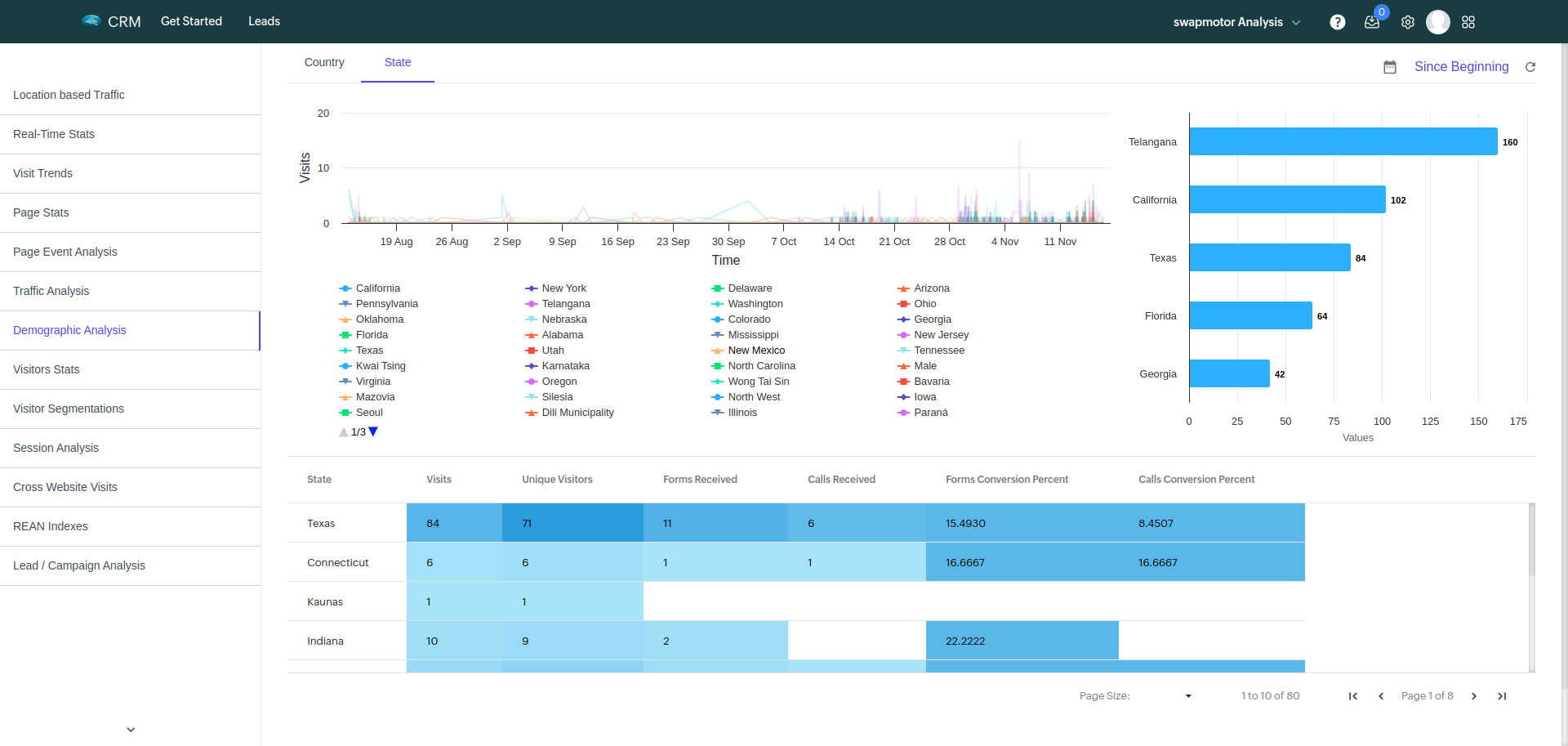Show the next legend page arrow
The width and height of the screenshot is (1568, 746).
[373, 431]
